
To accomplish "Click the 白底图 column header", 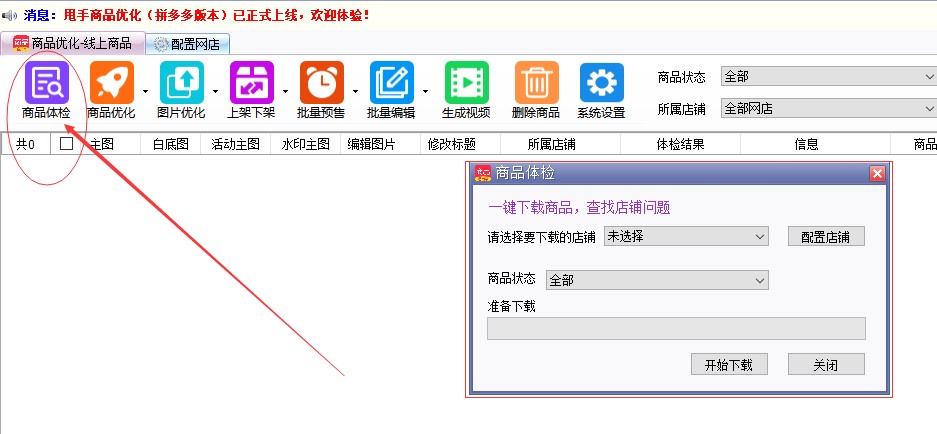I will pyautogui.click(x=170, y=144).
